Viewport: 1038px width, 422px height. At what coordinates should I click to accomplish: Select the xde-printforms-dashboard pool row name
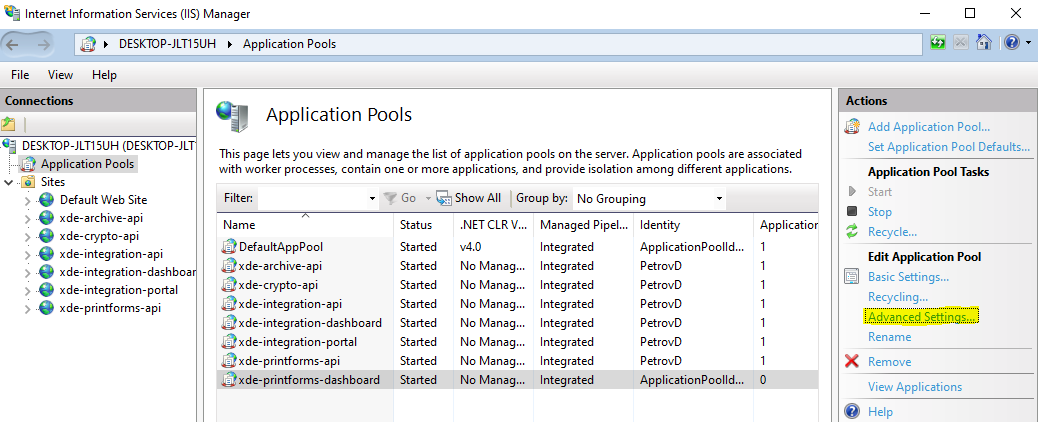[x=308, y=380]
